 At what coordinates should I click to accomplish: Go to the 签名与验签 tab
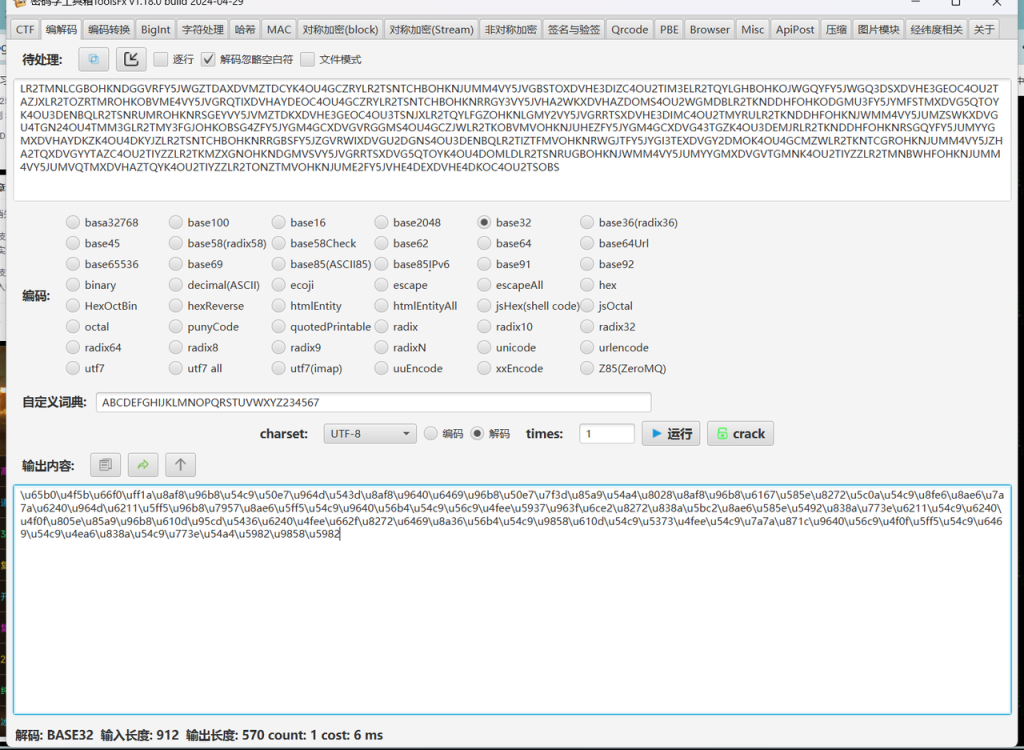tap(574, 29)
